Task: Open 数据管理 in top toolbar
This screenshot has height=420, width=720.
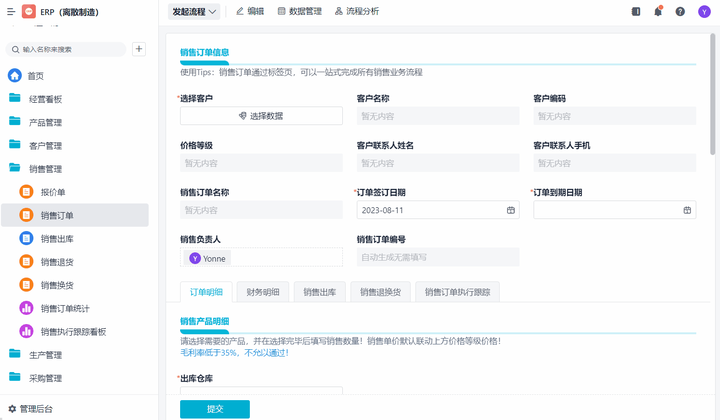Action: tap(292, 12)
